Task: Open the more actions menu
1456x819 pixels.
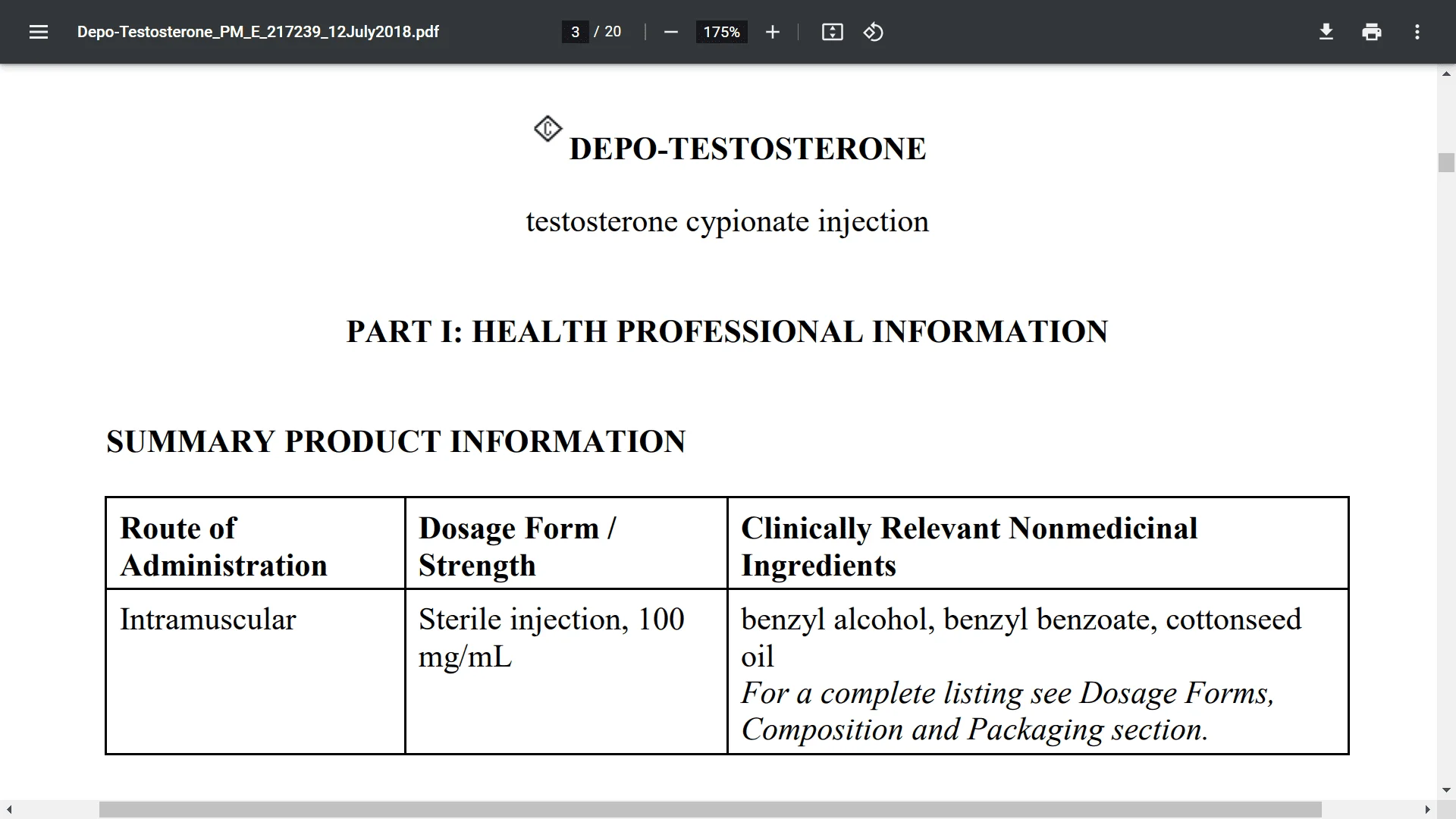Action: point(1417,32)
